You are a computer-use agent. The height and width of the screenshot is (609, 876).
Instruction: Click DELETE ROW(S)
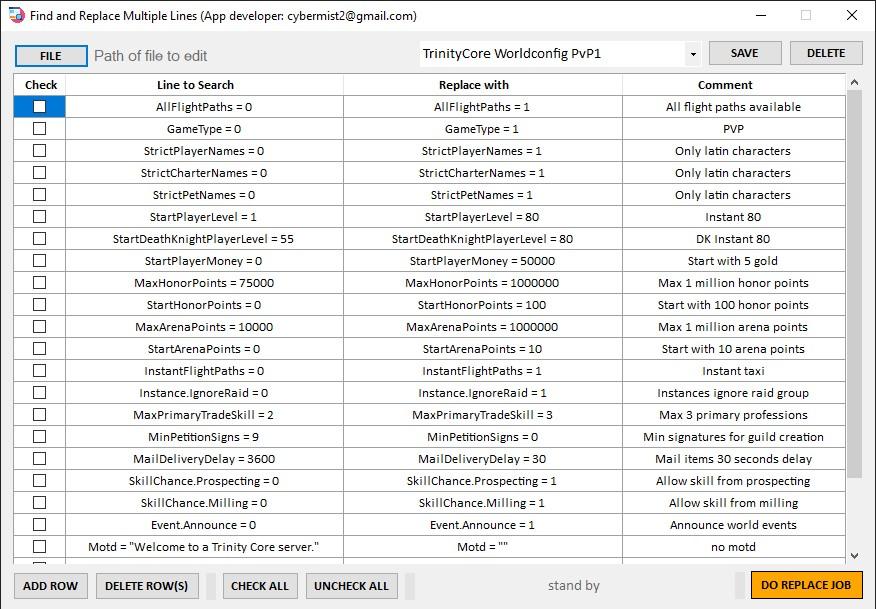tap(146, 585)
